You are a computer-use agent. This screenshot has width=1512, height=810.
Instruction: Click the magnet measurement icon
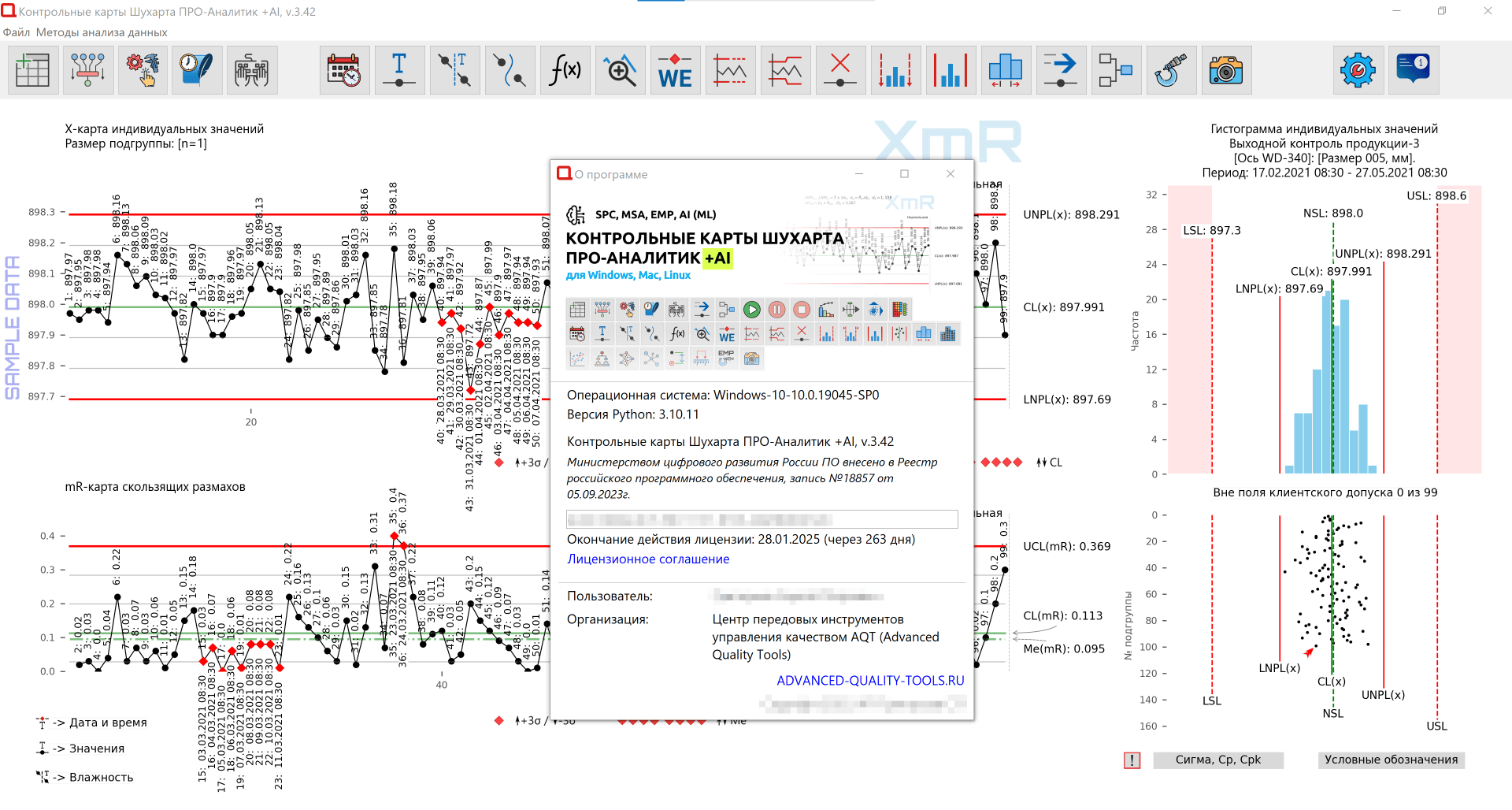tap(1171, 70)
